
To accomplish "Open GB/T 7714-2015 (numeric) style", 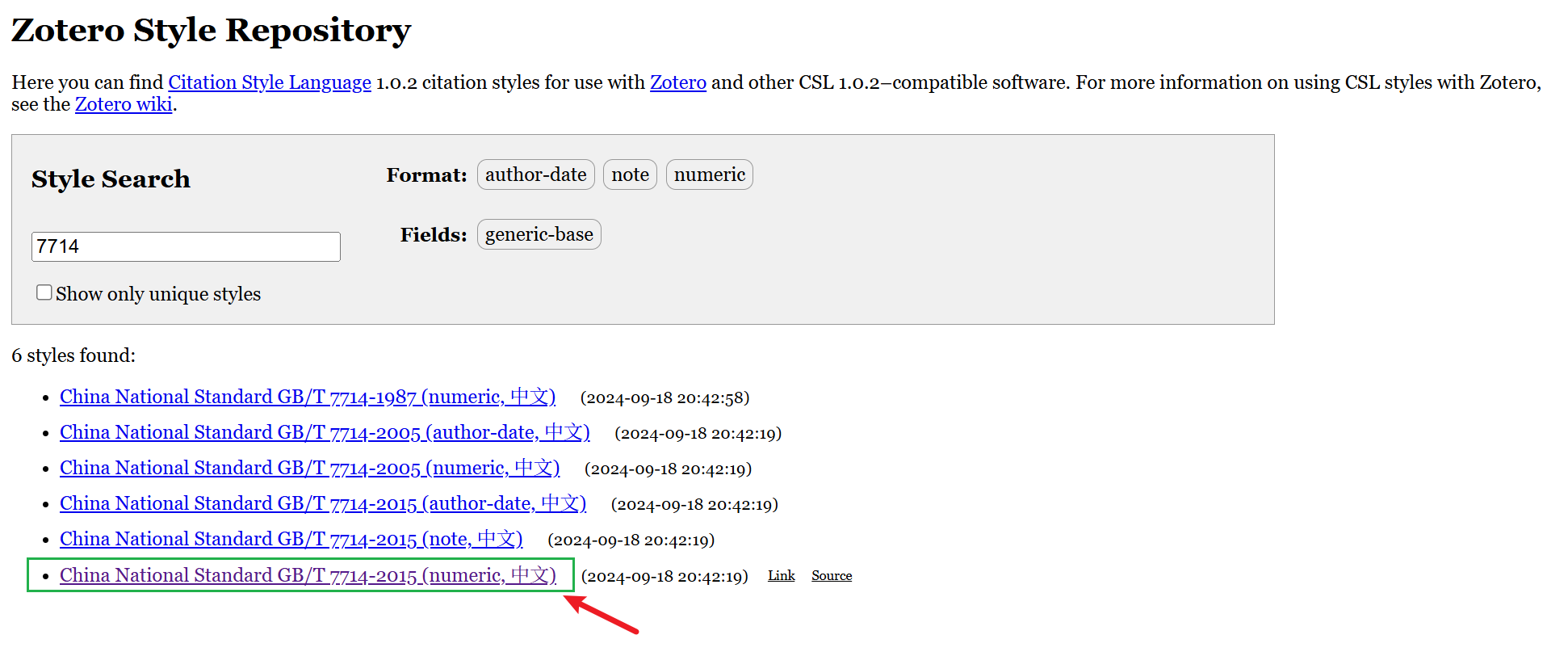I will (308, 575).
